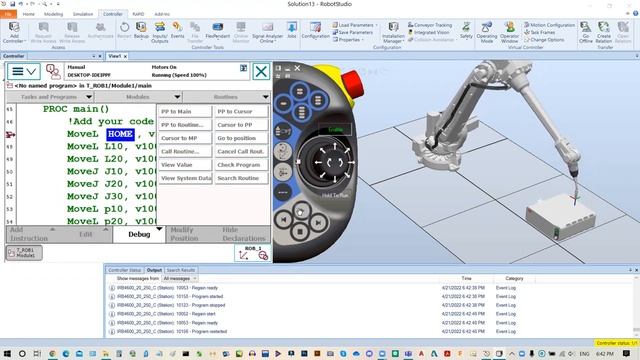640x360 pixels.
Task: Close the FlexPendant program editor with X
Action: [x=261, y=72]
